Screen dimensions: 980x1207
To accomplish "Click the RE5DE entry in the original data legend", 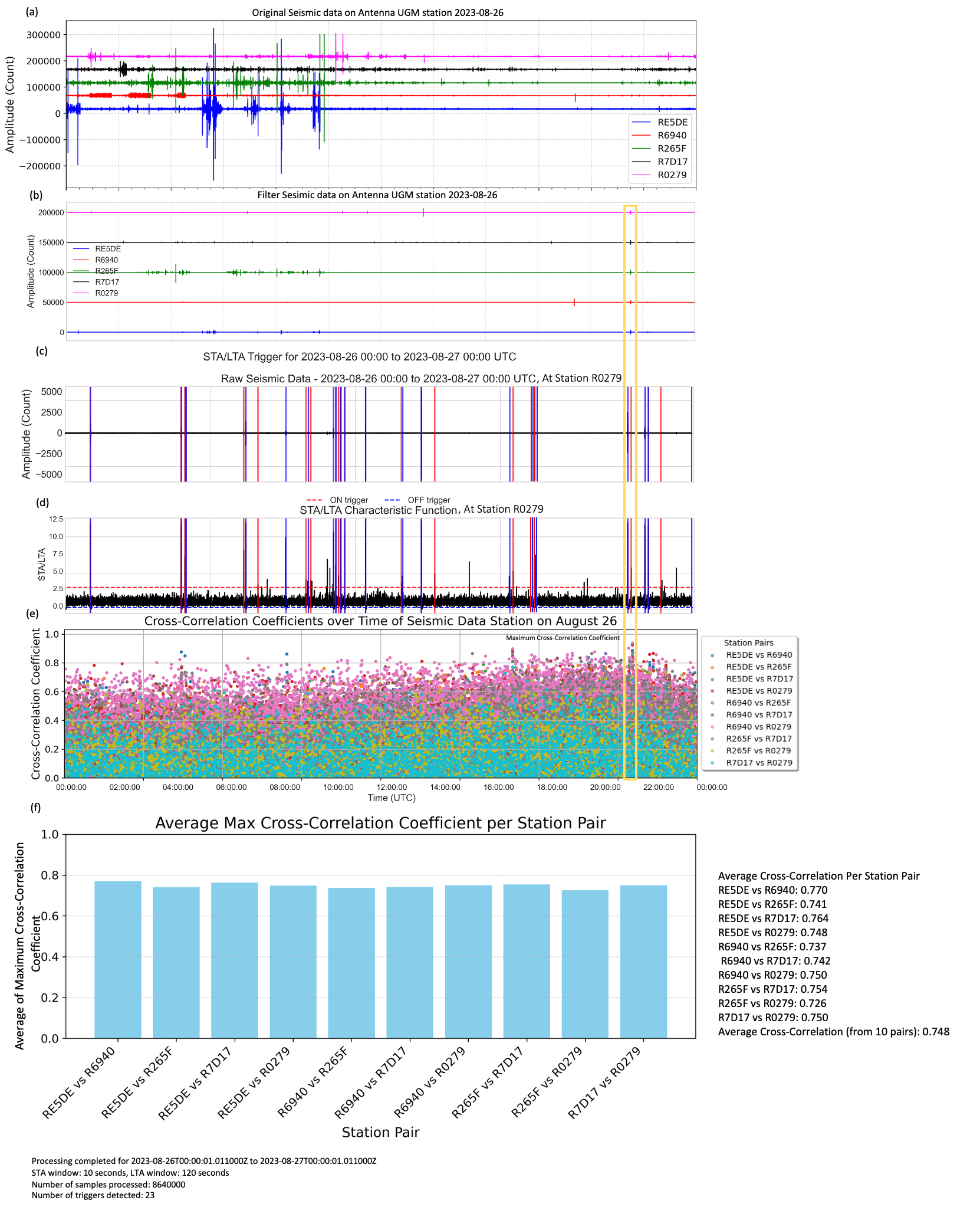I will coord(672,123).
